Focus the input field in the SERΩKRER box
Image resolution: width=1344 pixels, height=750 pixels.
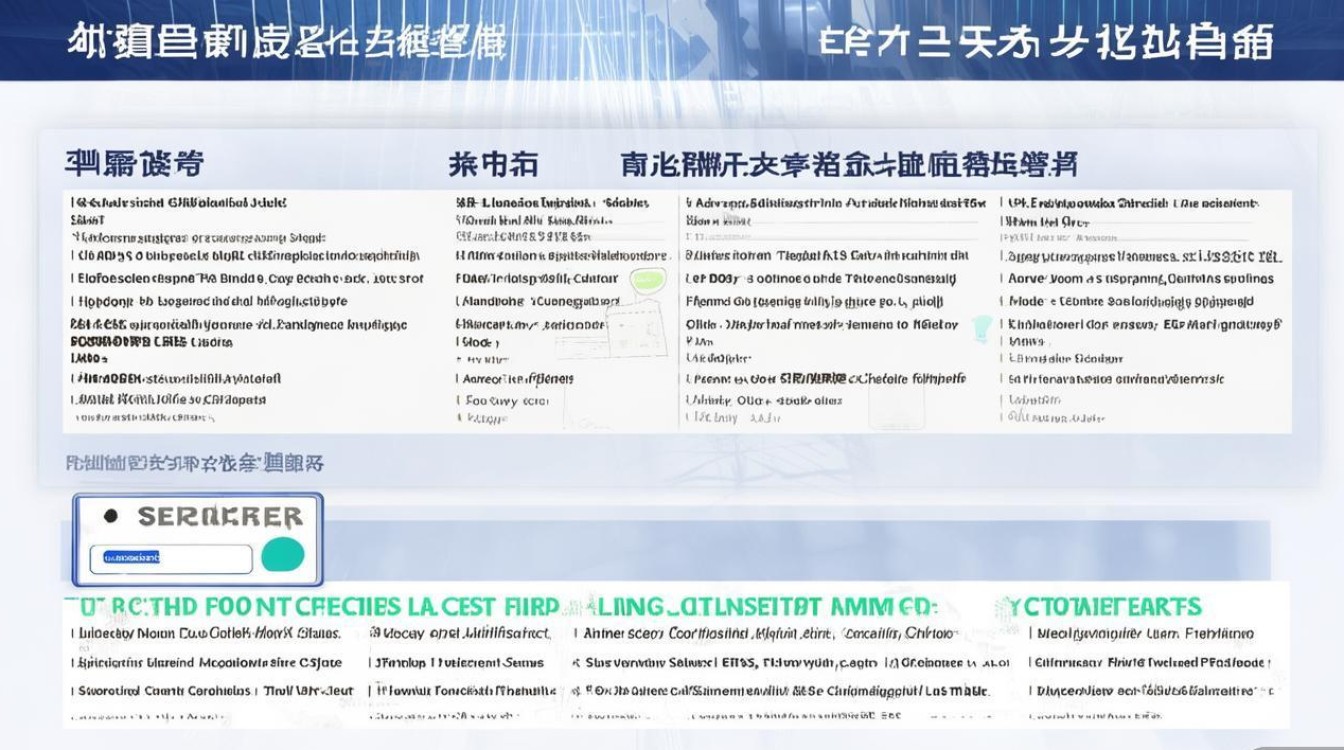[170, 559]
